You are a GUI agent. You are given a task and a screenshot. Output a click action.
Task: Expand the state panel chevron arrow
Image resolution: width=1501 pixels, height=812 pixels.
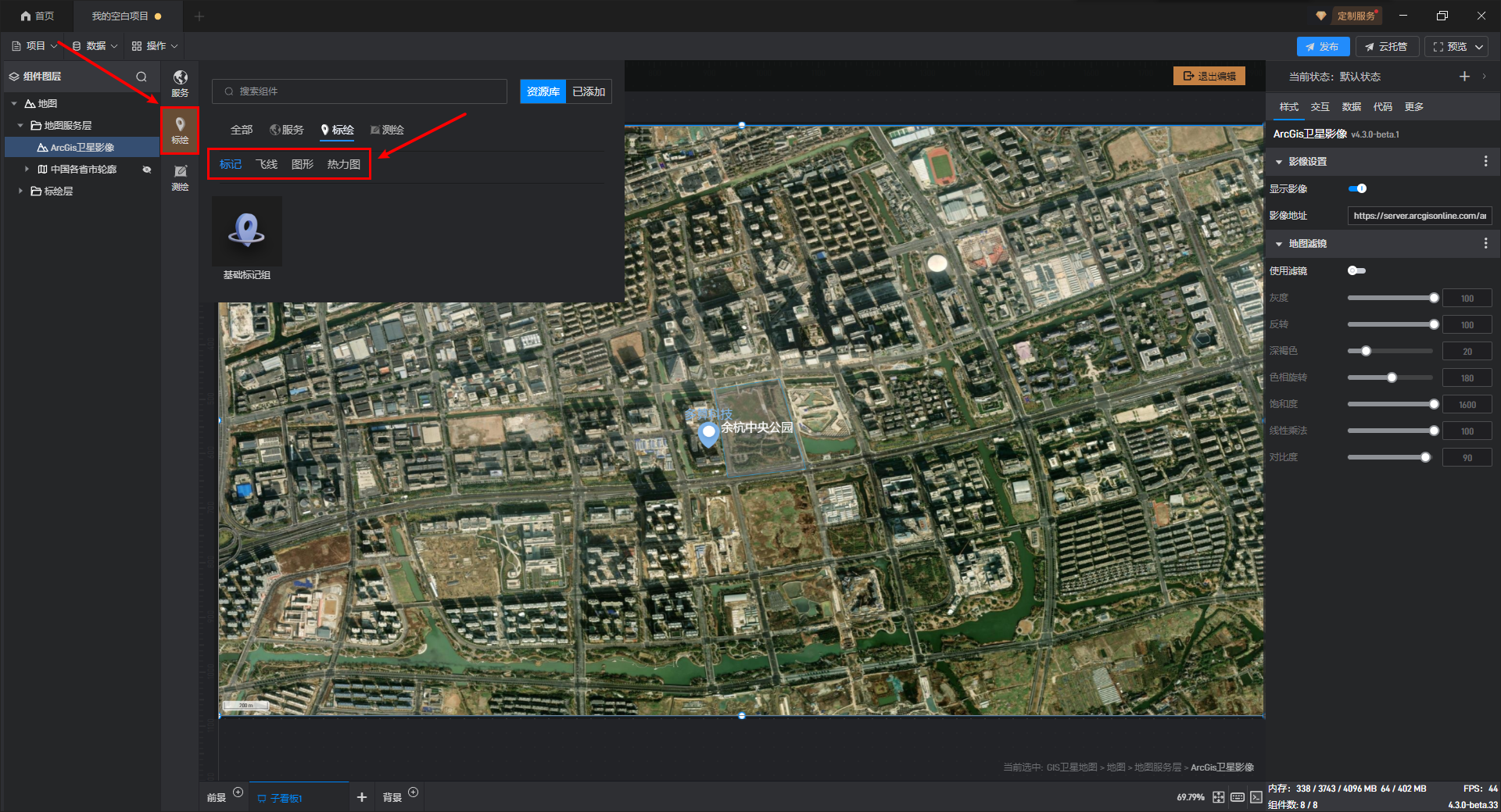[x=1484, y=77]
